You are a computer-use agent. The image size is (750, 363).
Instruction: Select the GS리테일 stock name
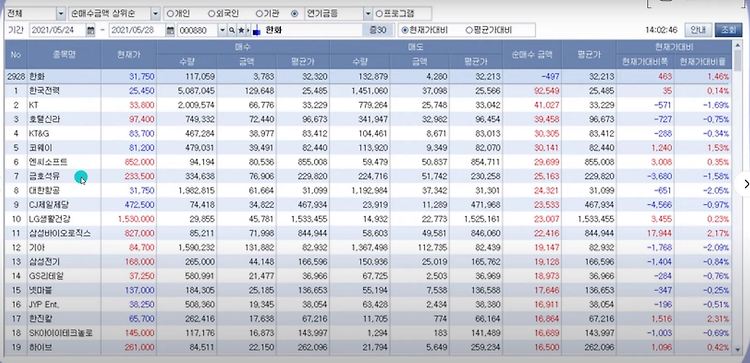tap(45, 276)
